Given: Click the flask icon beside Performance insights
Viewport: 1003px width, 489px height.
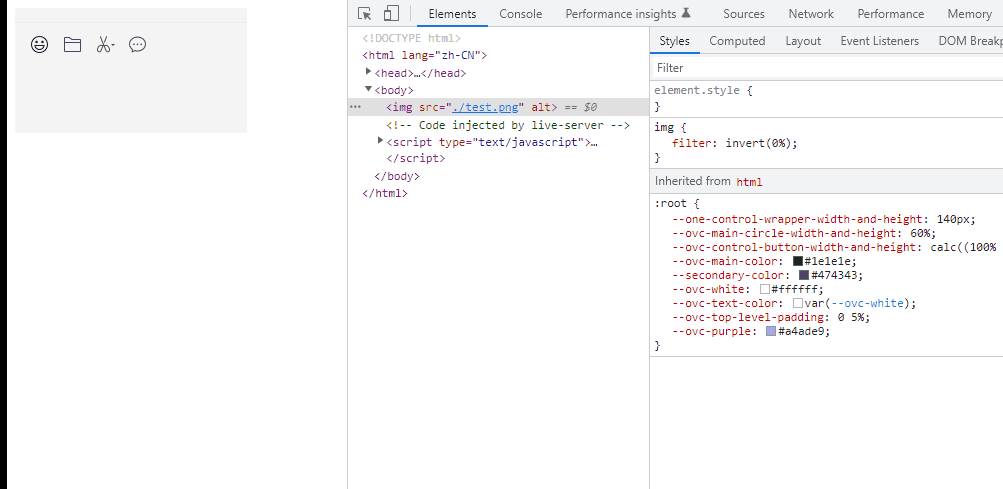Looking at the screenshot, I should [686, 13].
